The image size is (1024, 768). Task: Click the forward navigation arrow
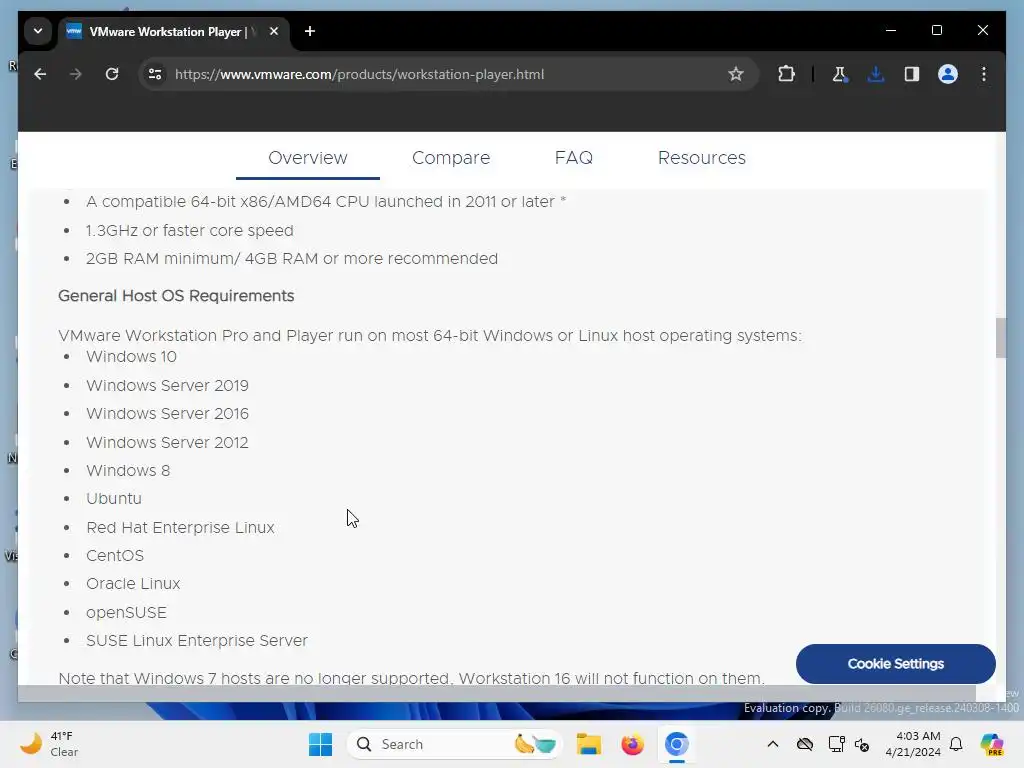[76, 74]
